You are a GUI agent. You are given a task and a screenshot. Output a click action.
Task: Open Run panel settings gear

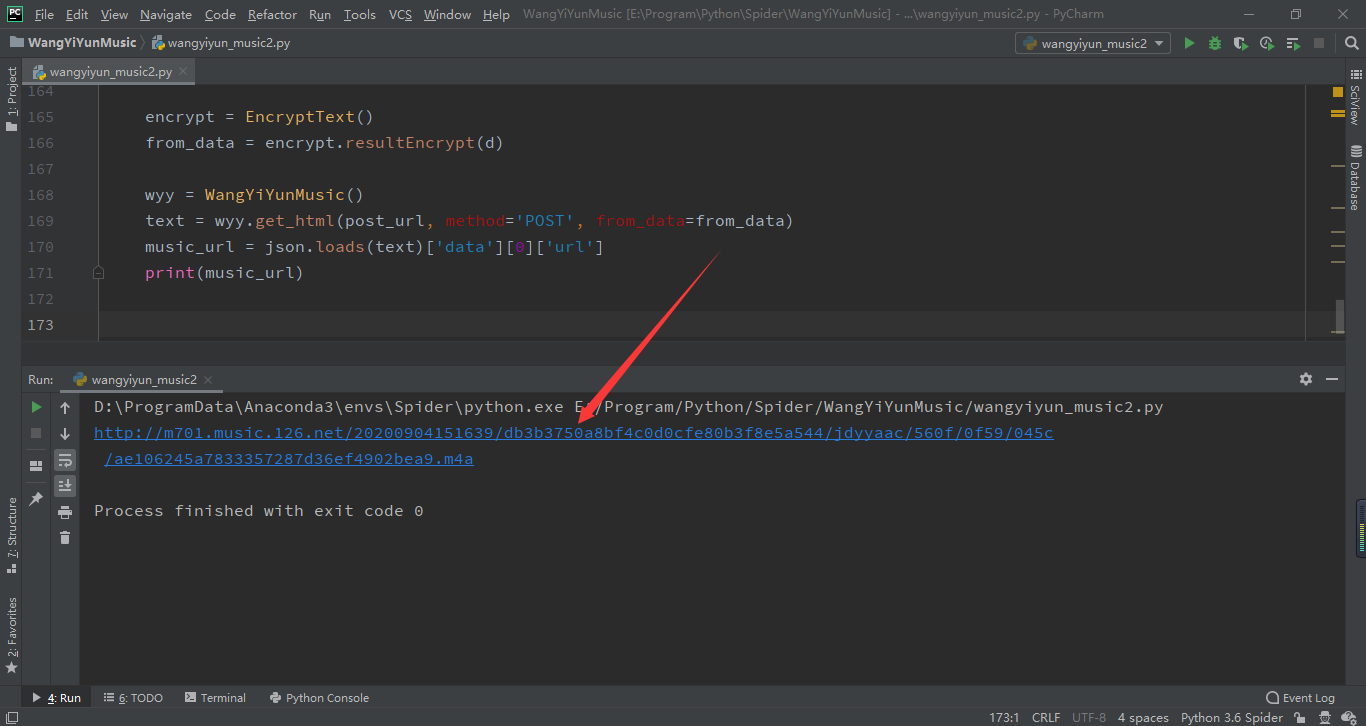[x=1305, y=379]
